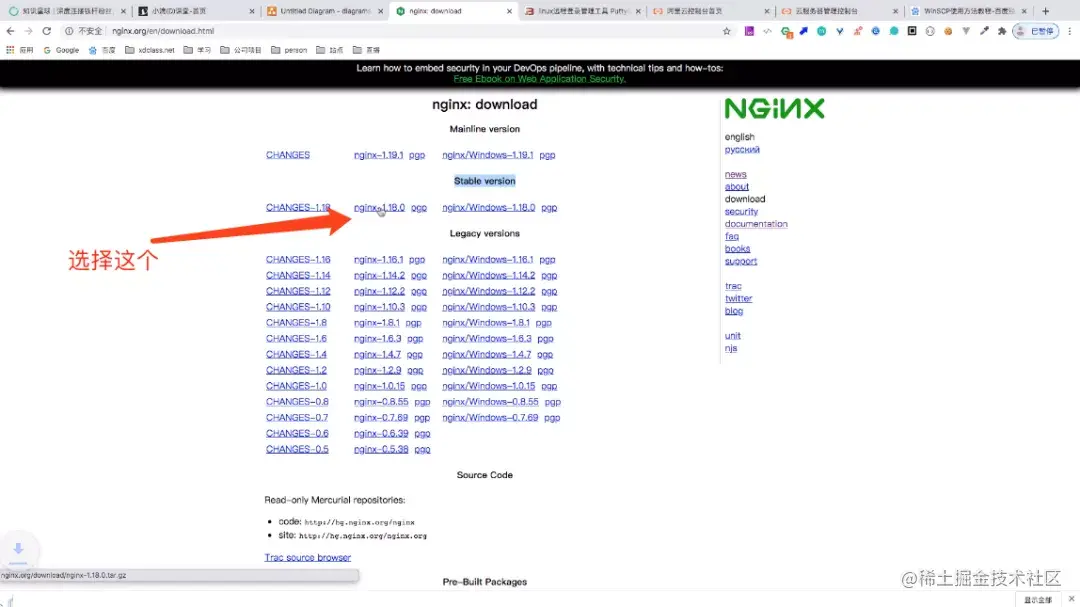1080x607 pixels.
Task: Close the nginx: download tab
Action: click(509, 11)
